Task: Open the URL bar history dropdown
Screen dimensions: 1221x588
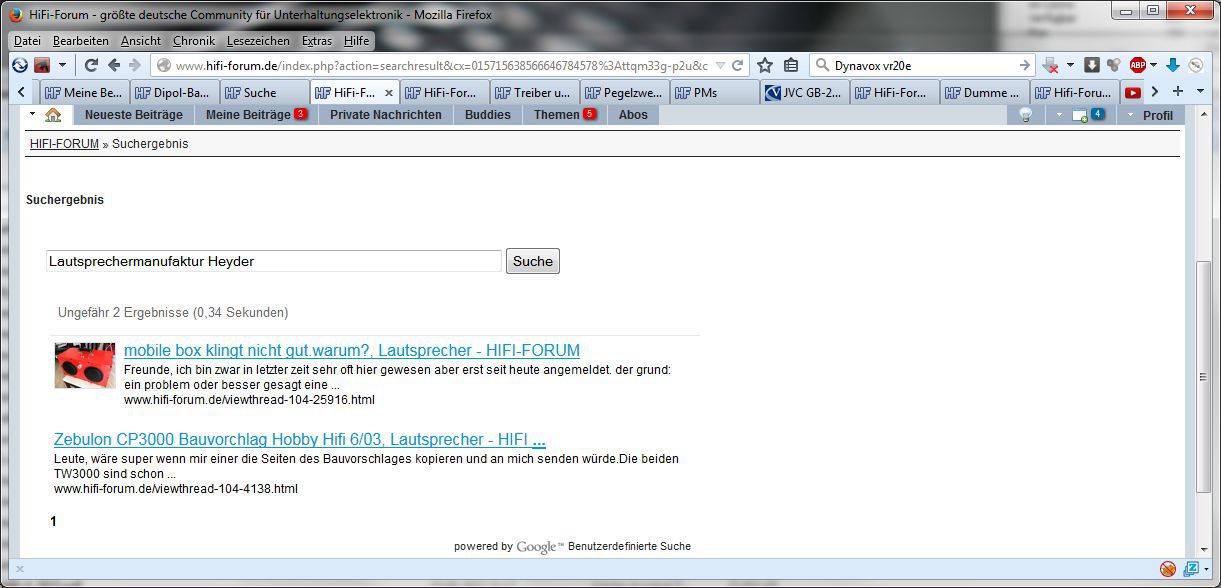Action: coord(720,65)
